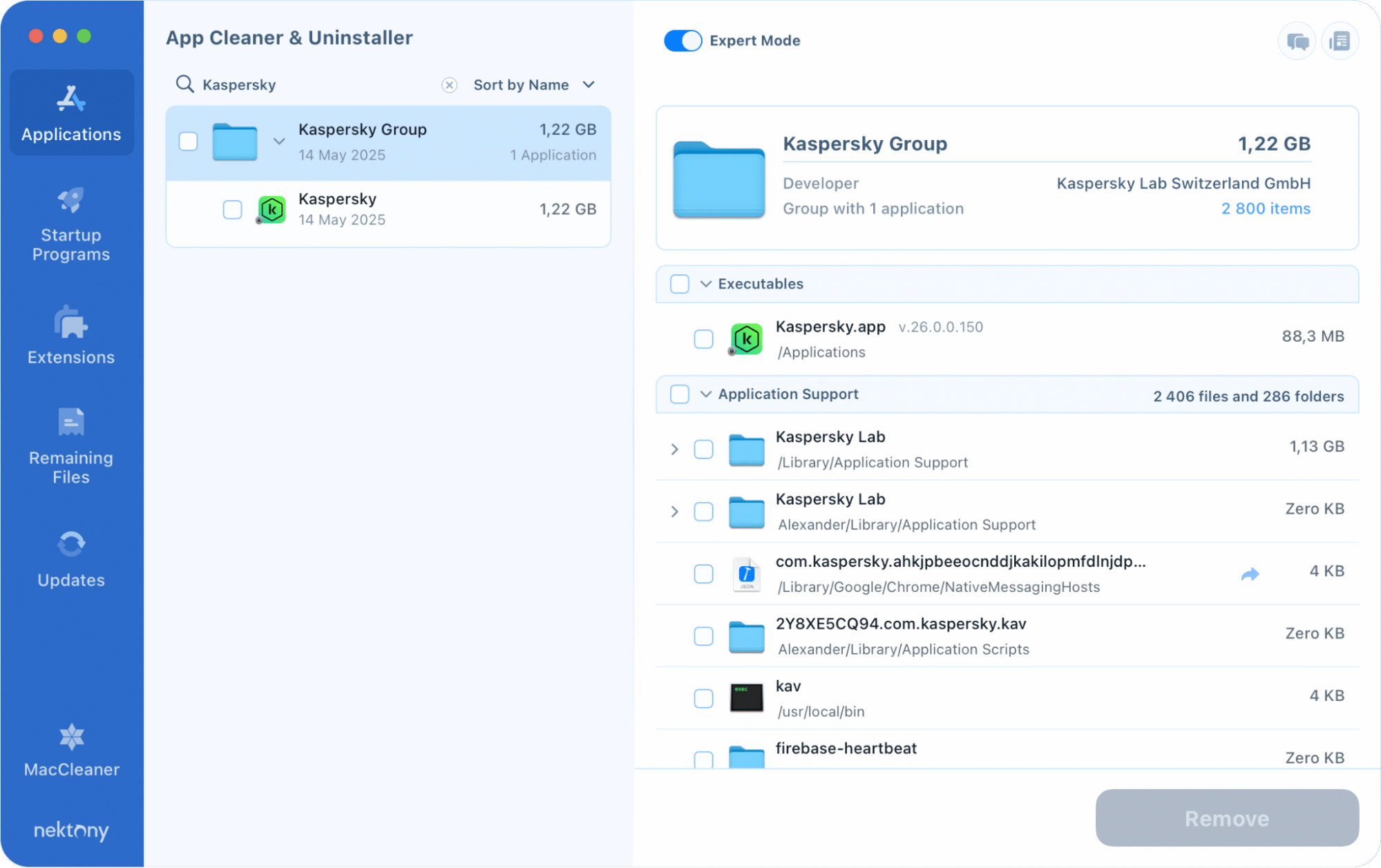The width and height of the screenshot is (1381, 868).
Task: Open the Startup Programs rocket icon
Action: click(x=70, y=200)
